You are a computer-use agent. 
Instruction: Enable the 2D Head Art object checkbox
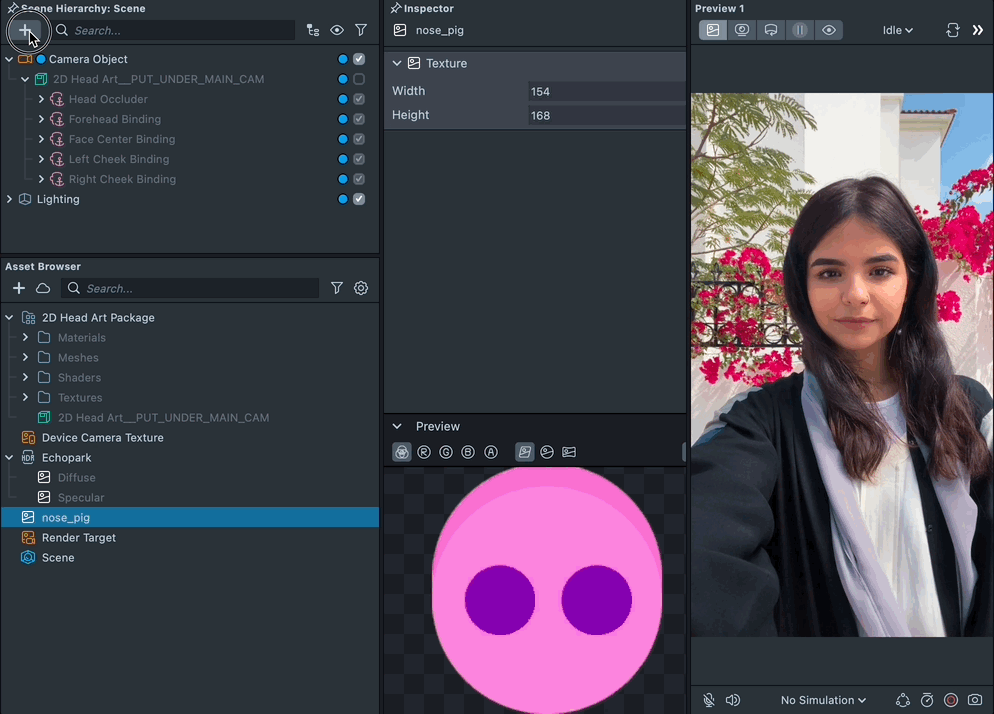pos(359,79)
